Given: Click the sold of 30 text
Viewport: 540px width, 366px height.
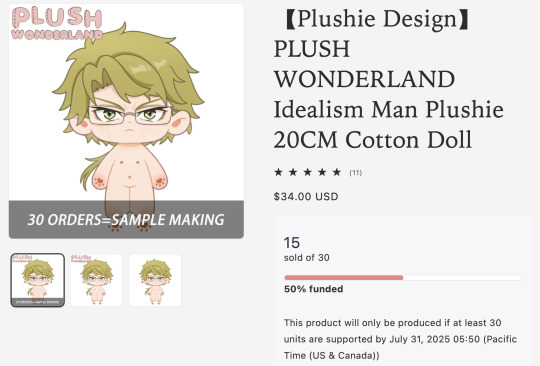Looking at the screenshot, I should coord(307,258).
